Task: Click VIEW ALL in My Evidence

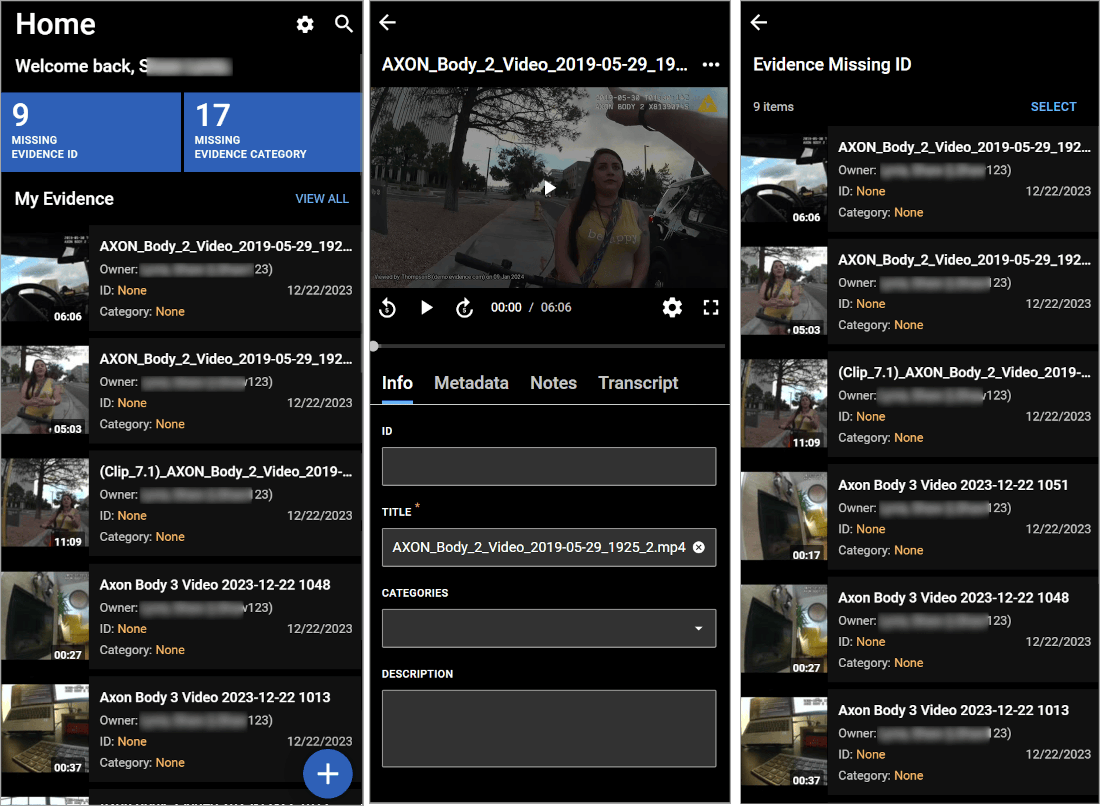Action: point(322,199)
